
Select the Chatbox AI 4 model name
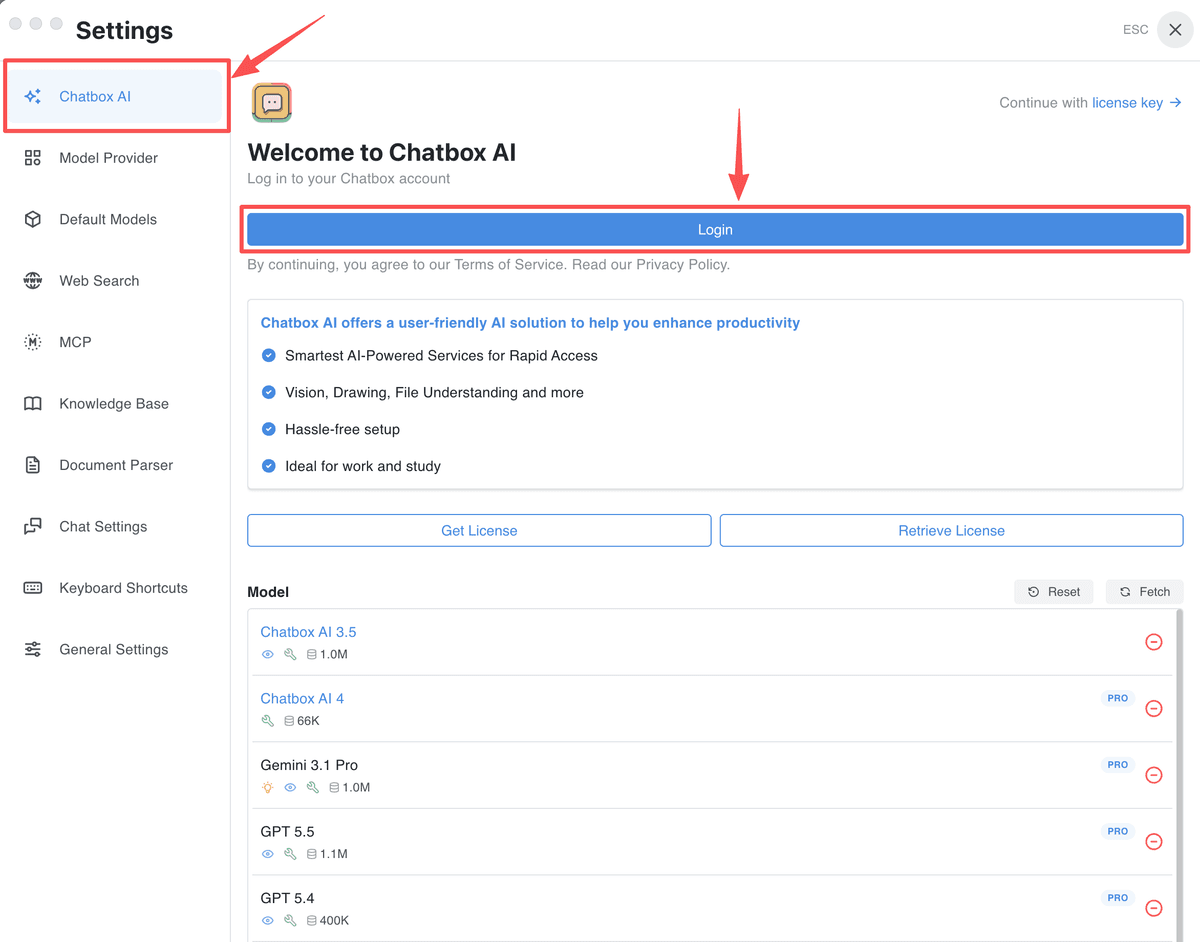(302, 699)
